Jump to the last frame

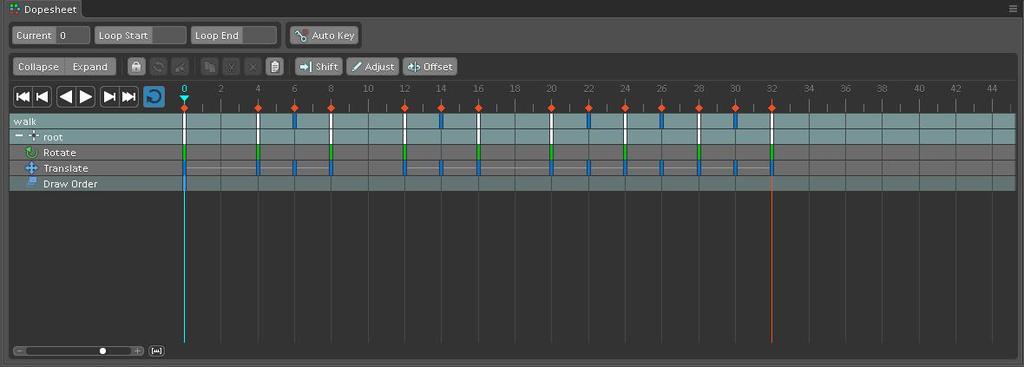point(129,97)
